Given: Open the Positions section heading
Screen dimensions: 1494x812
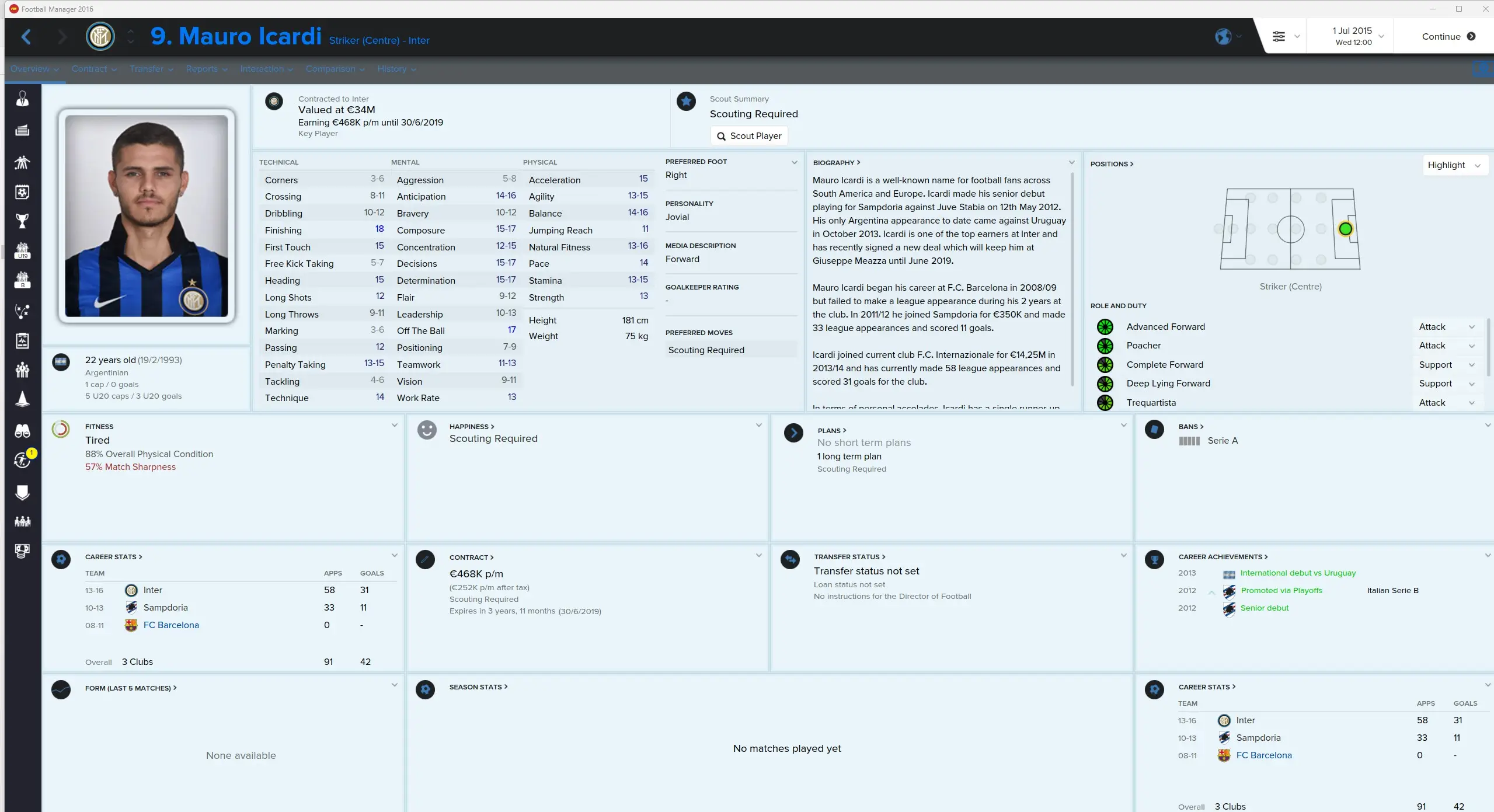Looking at the screenshot, I should coord(1112,164).
